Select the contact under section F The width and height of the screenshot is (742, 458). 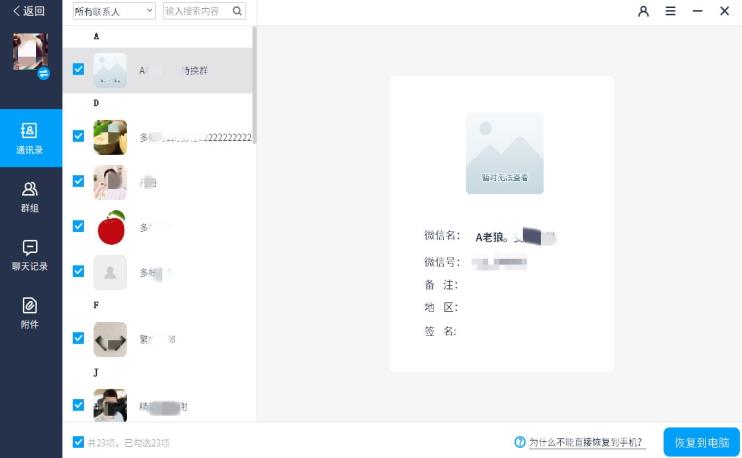tap(158, 339)
